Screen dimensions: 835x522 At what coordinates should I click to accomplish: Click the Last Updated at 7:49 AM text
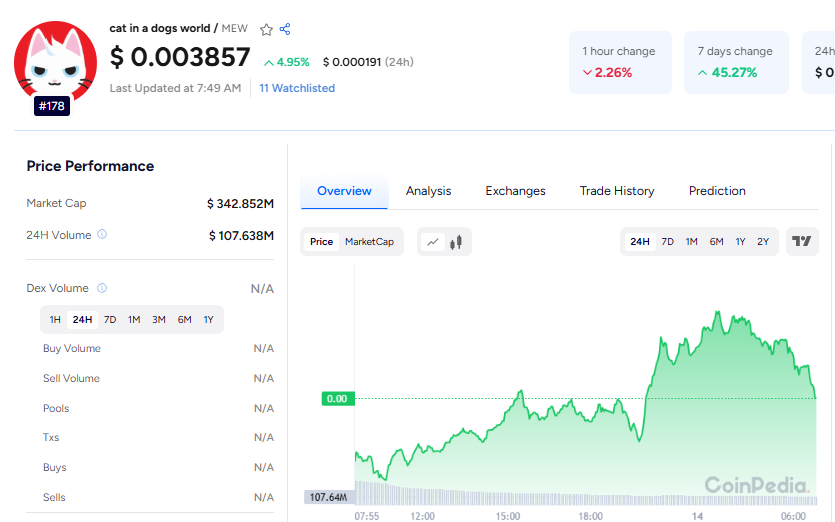tap(175, 88)
